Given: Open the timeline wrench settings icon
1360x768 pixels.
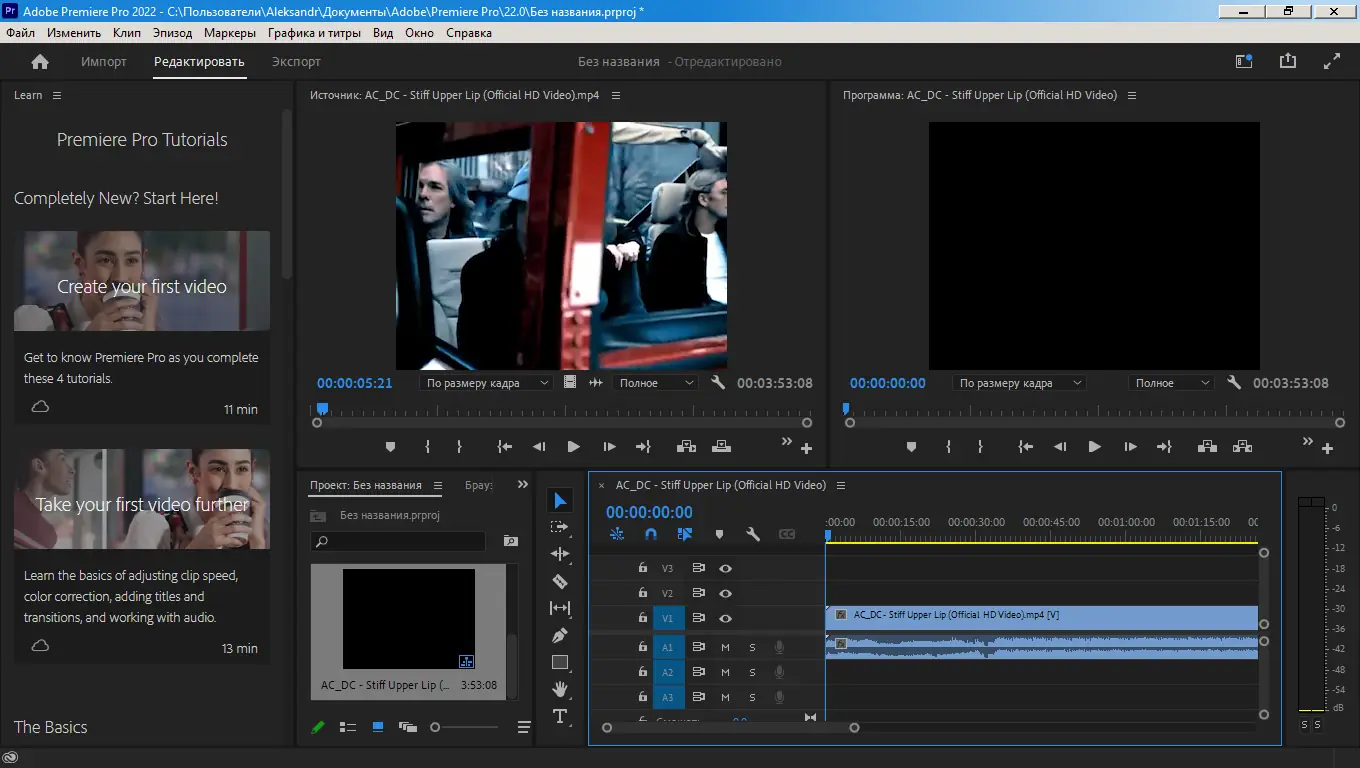Looking at the screenshot, I should click(x=753, y=534).
